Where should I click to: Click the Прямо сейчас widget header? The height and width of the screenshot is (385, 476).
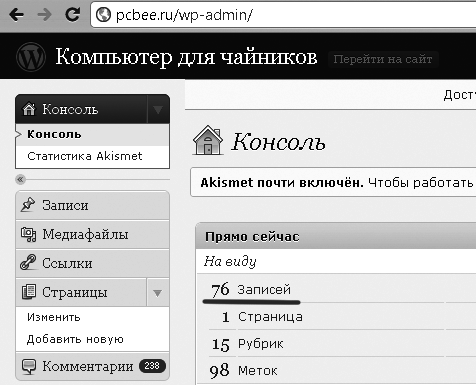[336, 236]
